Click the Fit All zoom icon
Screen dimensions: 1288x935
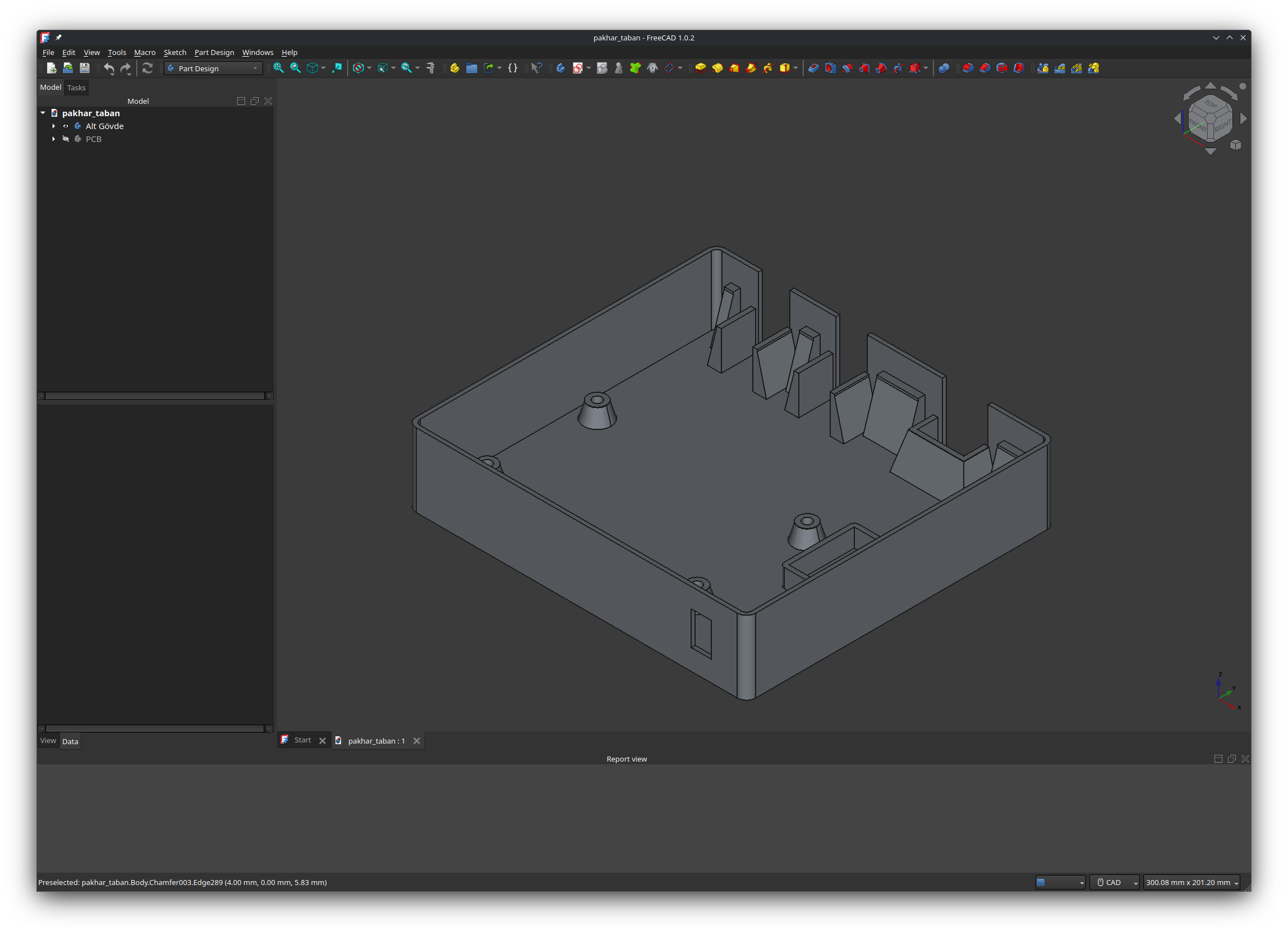[x=278, y=68]
